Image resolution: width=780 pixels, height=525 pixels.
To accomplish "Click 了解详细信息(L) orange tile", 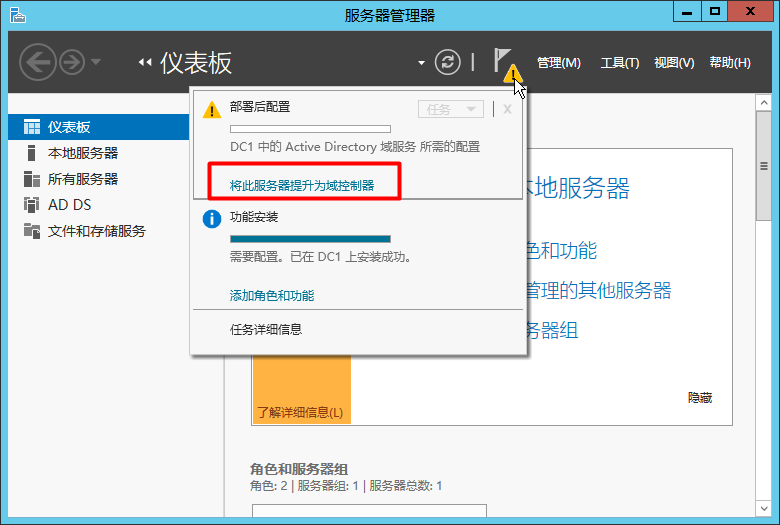I will point(301,389).
